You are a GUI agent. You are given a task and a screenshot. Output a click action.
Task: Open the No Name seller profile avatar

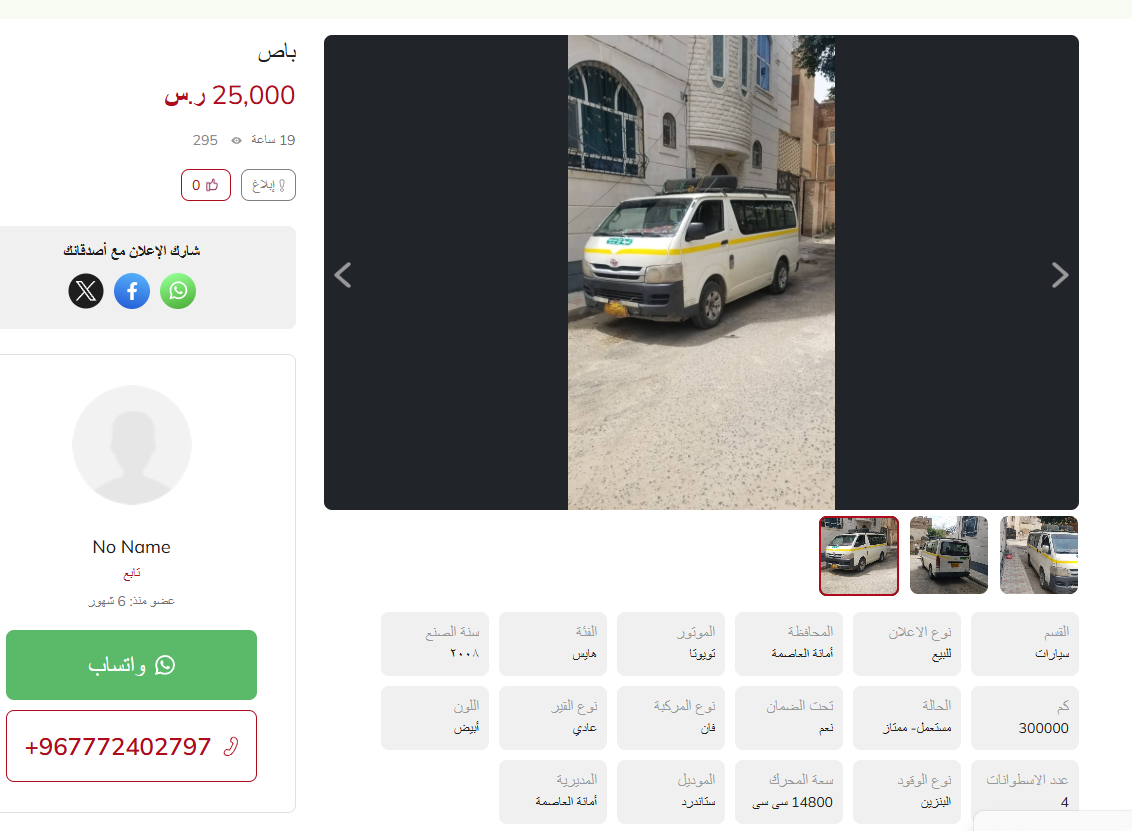tap(132, 445)
